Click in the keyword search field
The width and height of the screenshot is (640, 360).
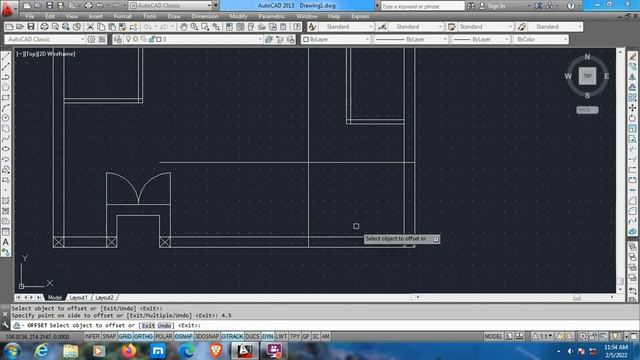tap(422, 6)
